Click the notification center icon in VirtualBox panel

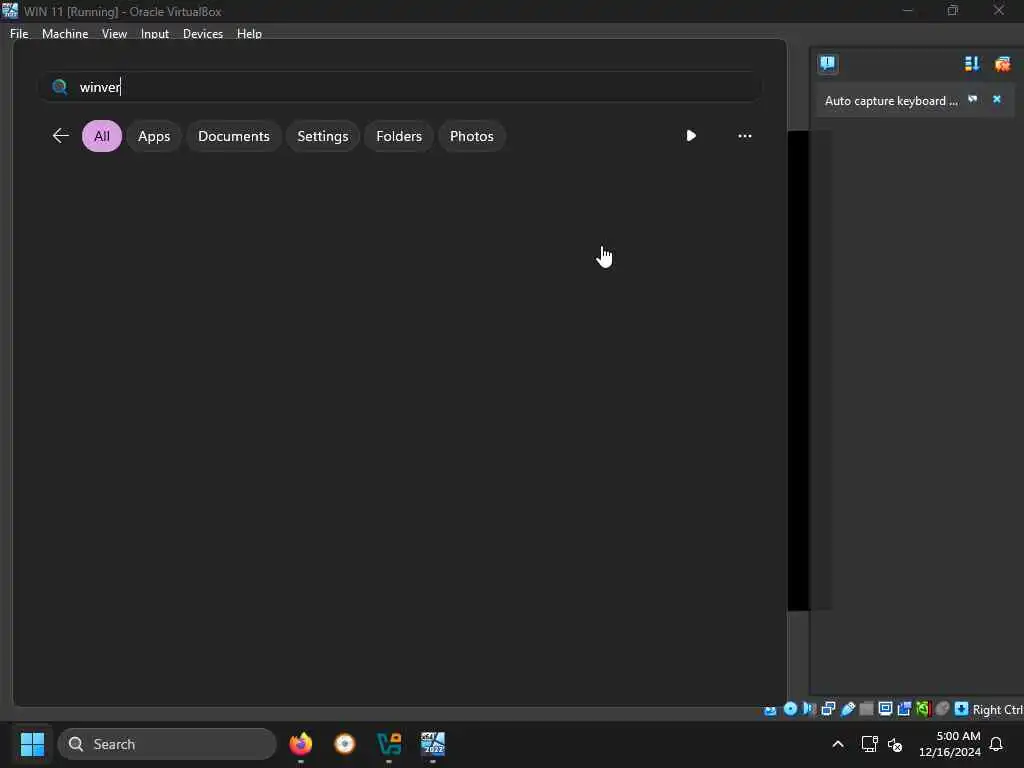827,63
